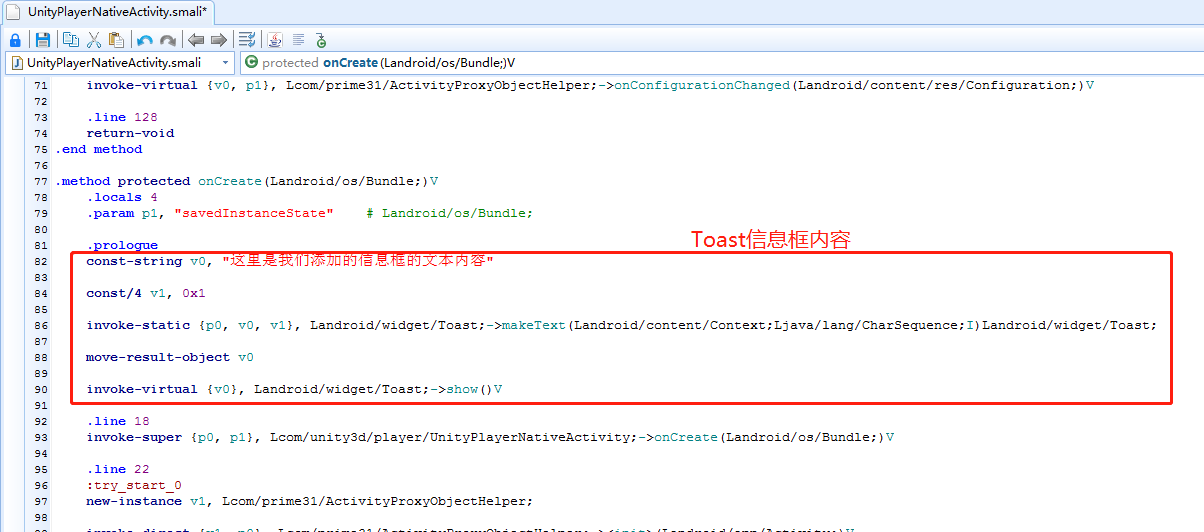Screen dimensions: 1204x532
Task: Toggle the read-only lock icon
Action: click(x=15, y=40)
